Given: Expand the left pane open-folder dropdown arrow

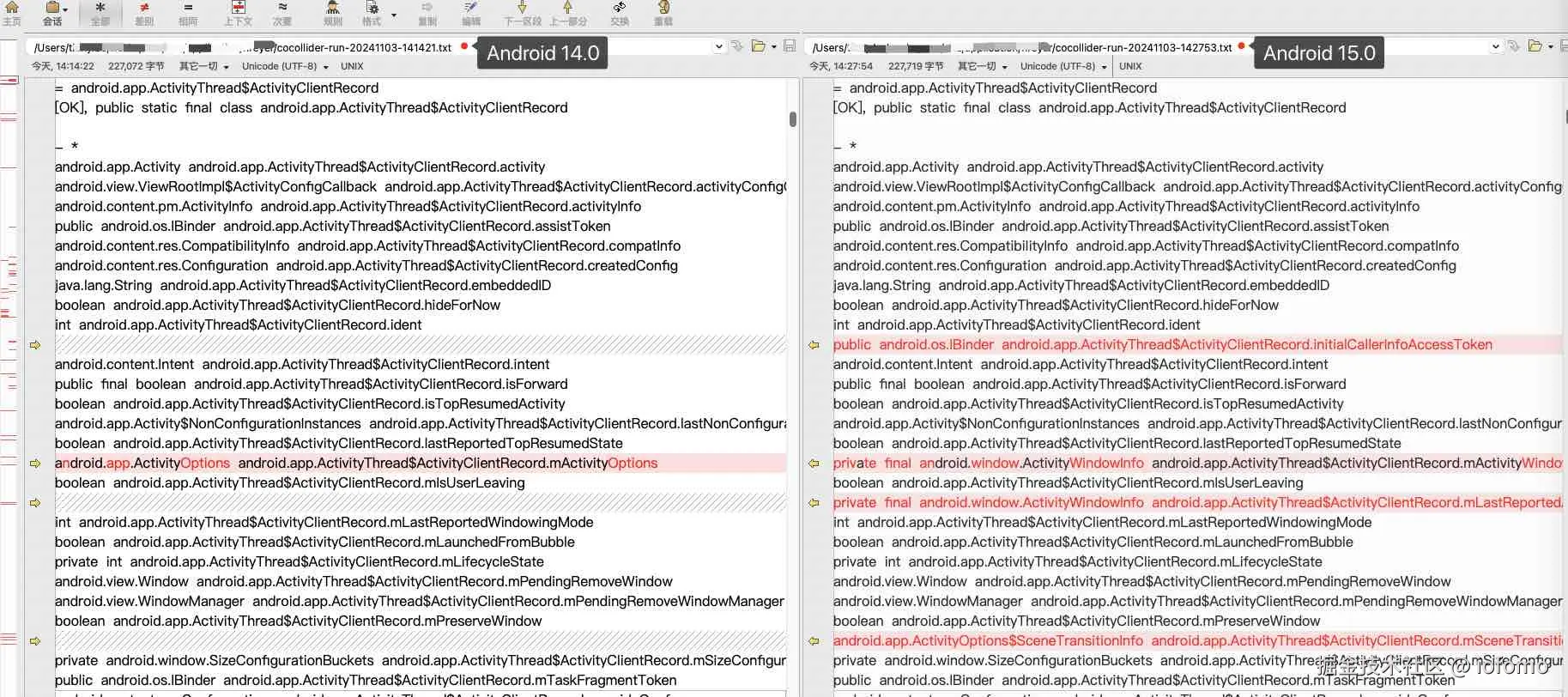Looking at the screenshot, I should click(774, 47).
